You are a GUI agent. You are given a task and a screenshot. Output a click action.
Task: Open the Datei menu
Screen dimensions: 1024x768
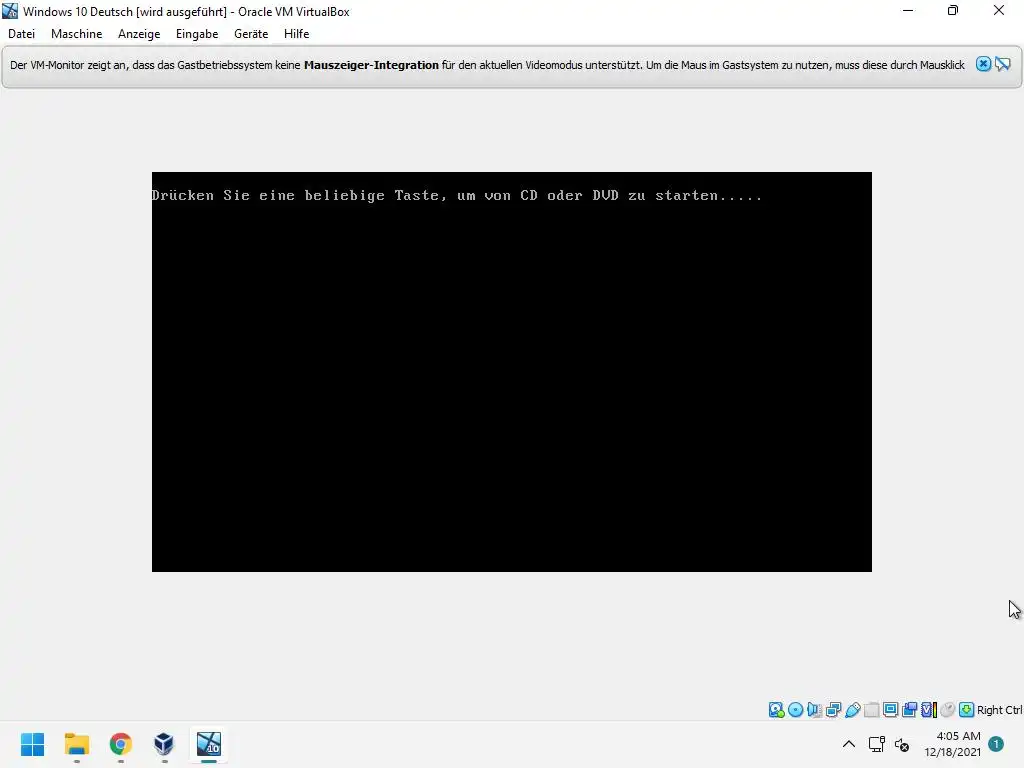(x=21, y=34)
